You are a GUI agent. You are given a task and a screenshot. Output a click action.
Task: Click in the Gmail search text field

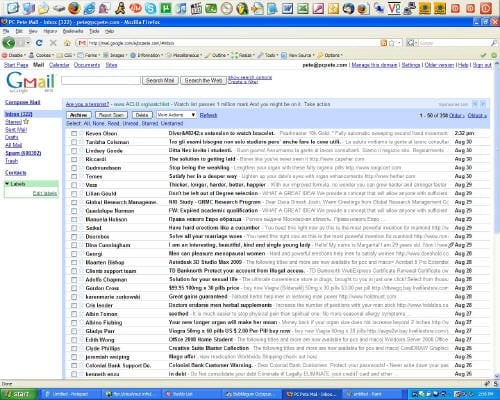pos(101,80)
